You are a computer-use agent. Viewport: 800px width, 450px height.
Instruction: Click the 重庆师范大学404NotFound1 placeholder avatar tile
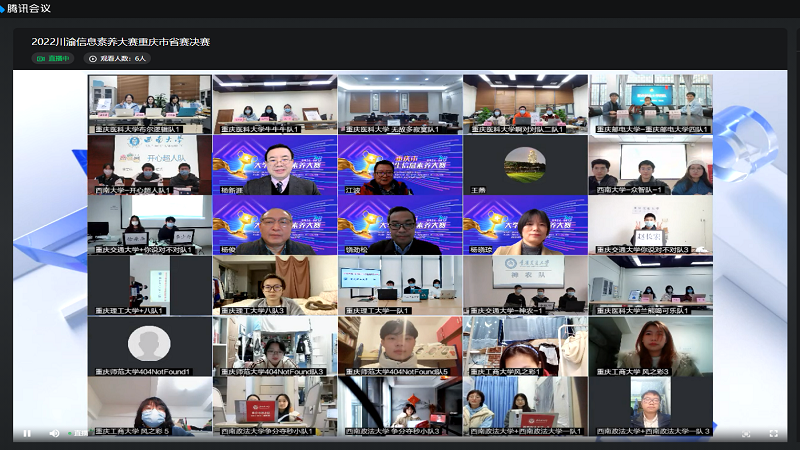(x=149, y=346)
